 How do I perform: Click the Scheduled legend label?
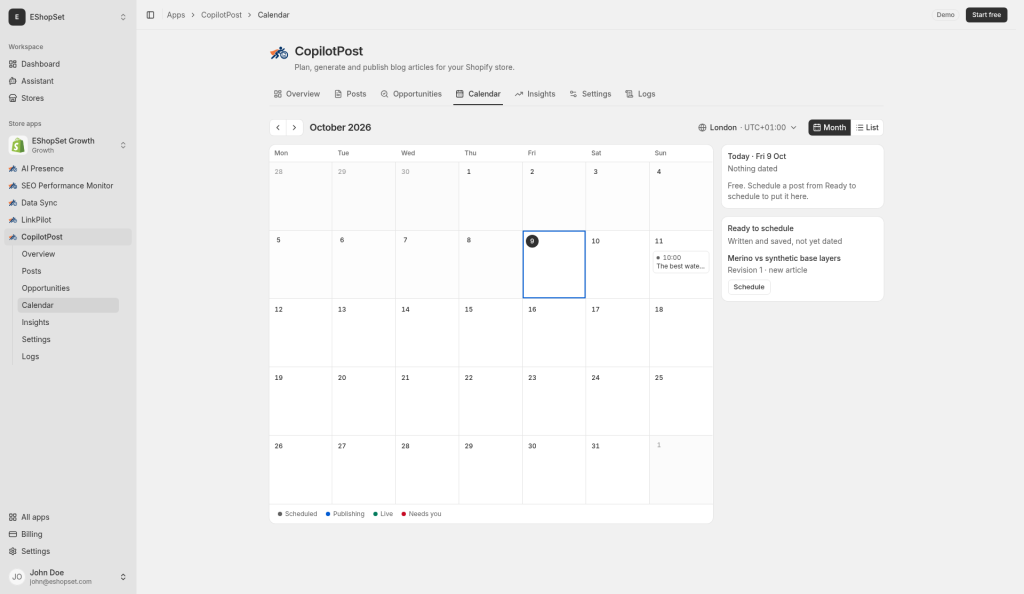pos(300,514)
